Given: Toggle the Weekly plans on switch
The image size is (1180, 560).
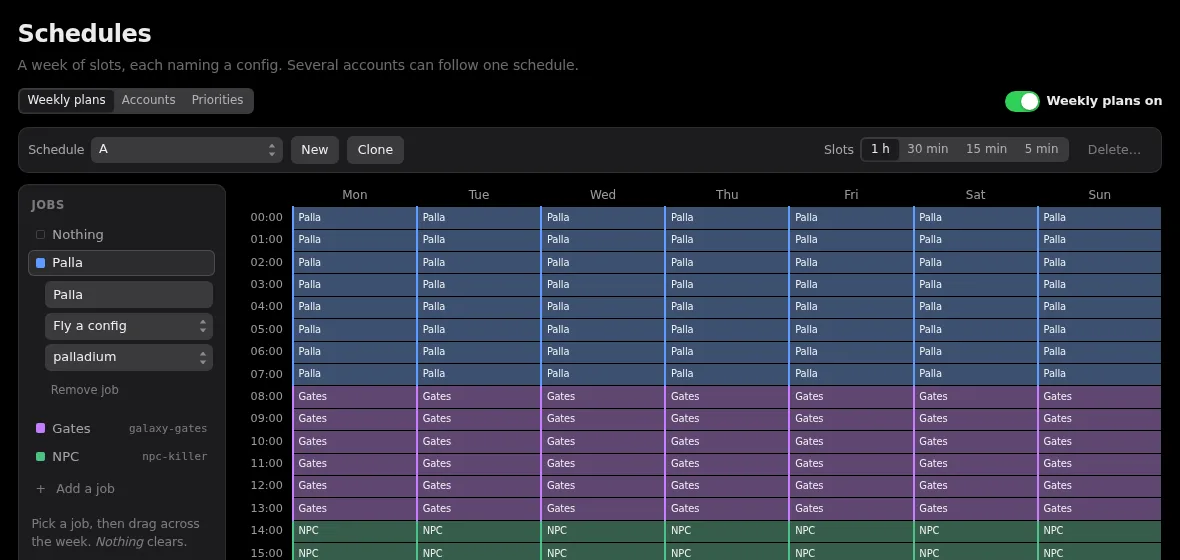Looking at the screenshot, I should [x=1022, y=101].
